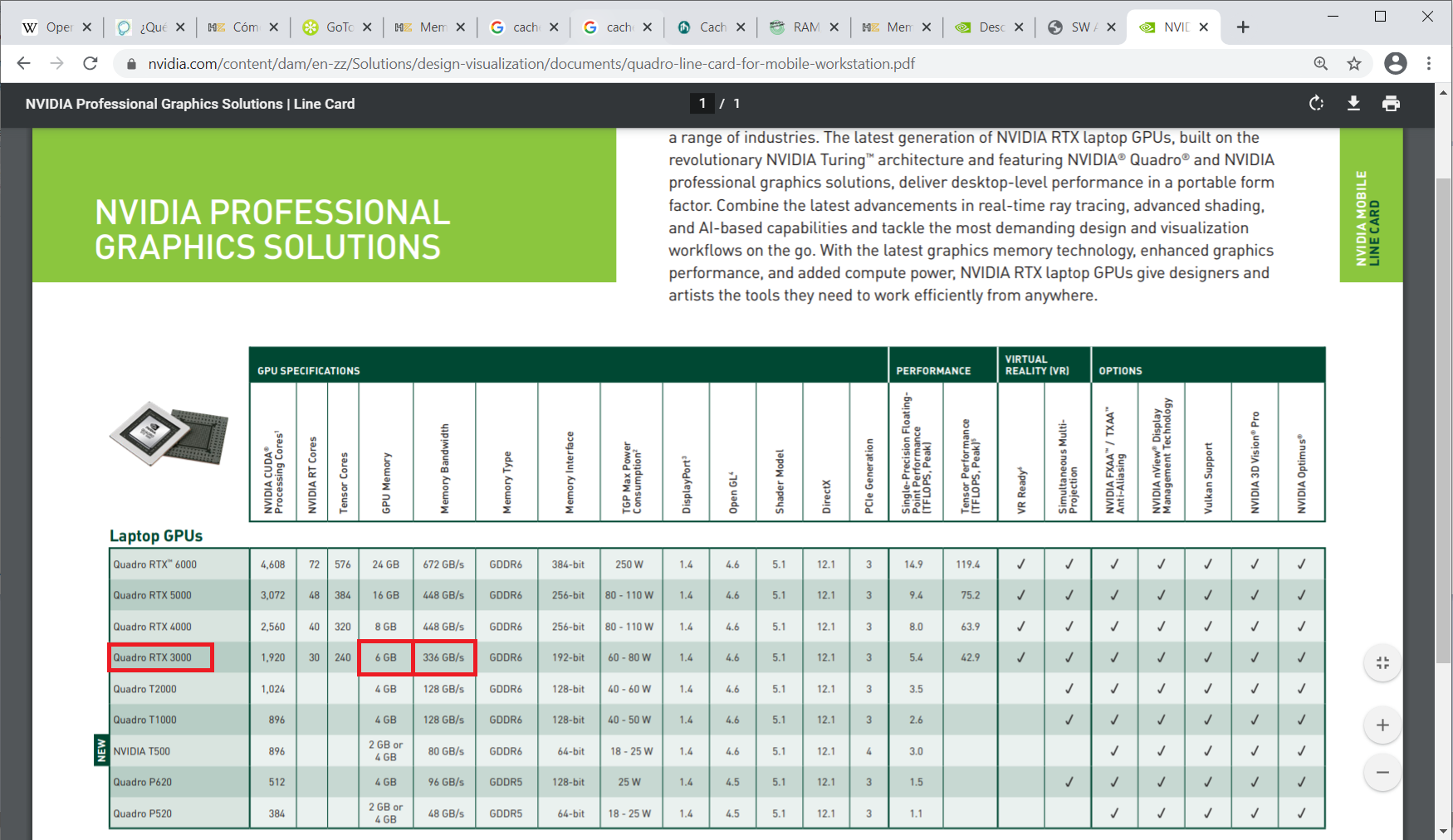This screenshot has height=840, width=1453.
Task: Click the "Quadro RTX 5000" row label
Action: pos(152,595)
